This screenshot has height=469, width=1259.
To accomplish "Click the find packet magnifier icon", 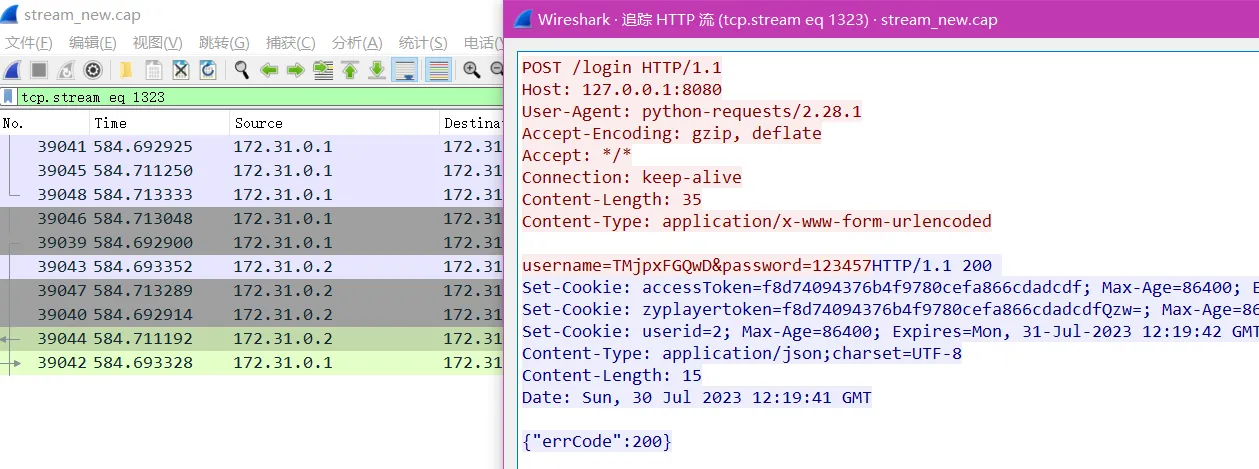I will 241,70.
